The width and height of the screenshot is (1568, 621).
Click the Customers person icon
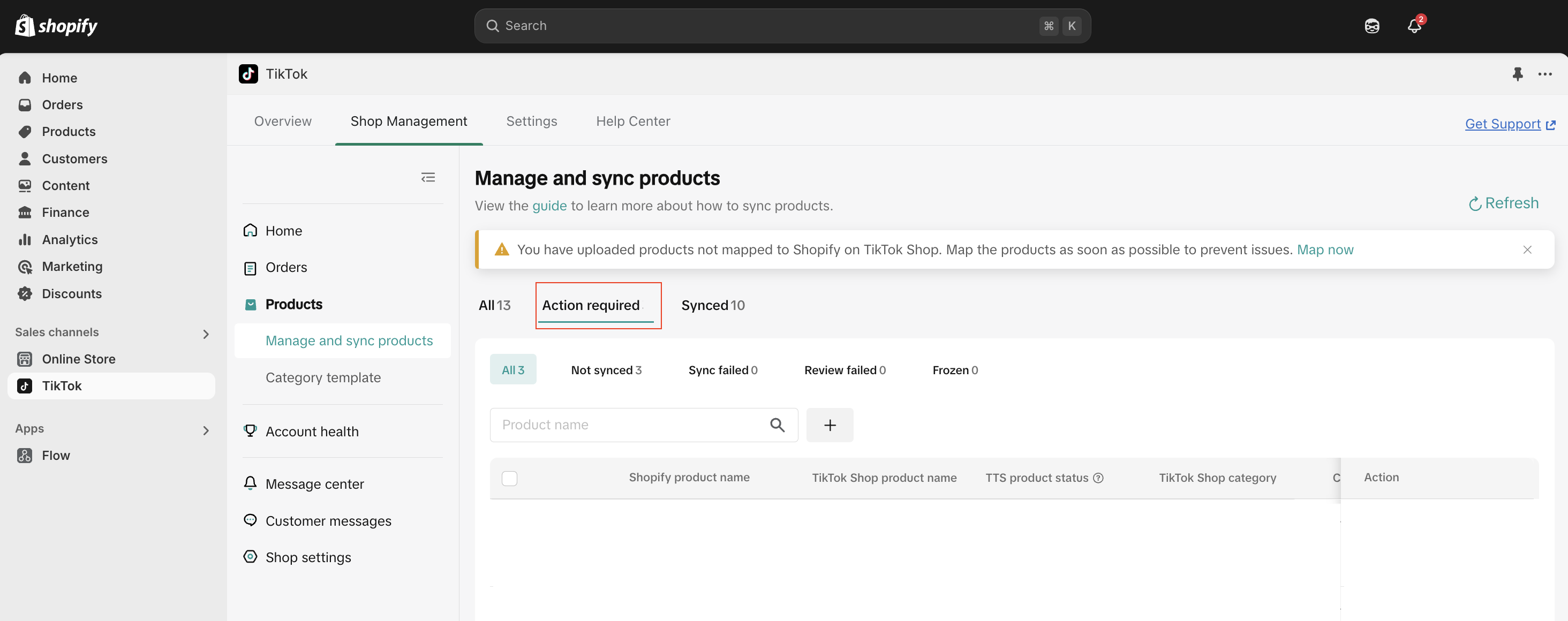click(25, 159)
